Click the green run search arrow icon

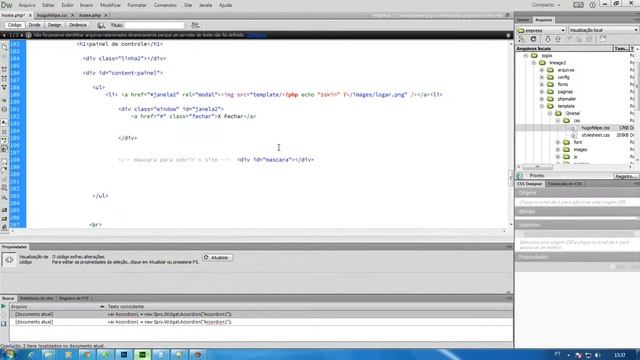click(4, 307)
